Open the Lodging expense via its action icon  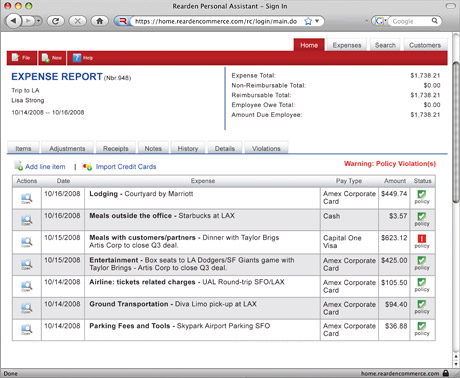point(27,198)
